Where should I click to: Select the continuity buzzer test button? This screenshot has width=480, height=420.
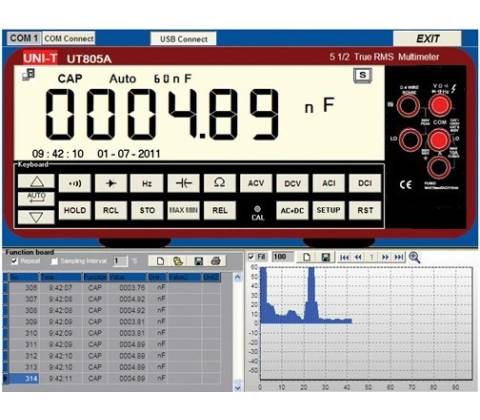[x=75, y=183]
